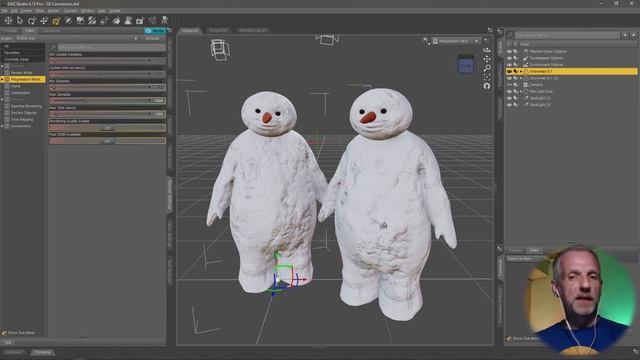Expand the Environment settings group
The height and width of the screenshot is (360, 640).
point(2,126)
